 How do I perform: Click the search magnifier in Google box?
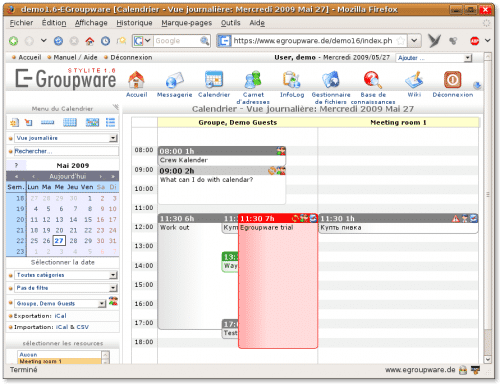pos(204,41)
